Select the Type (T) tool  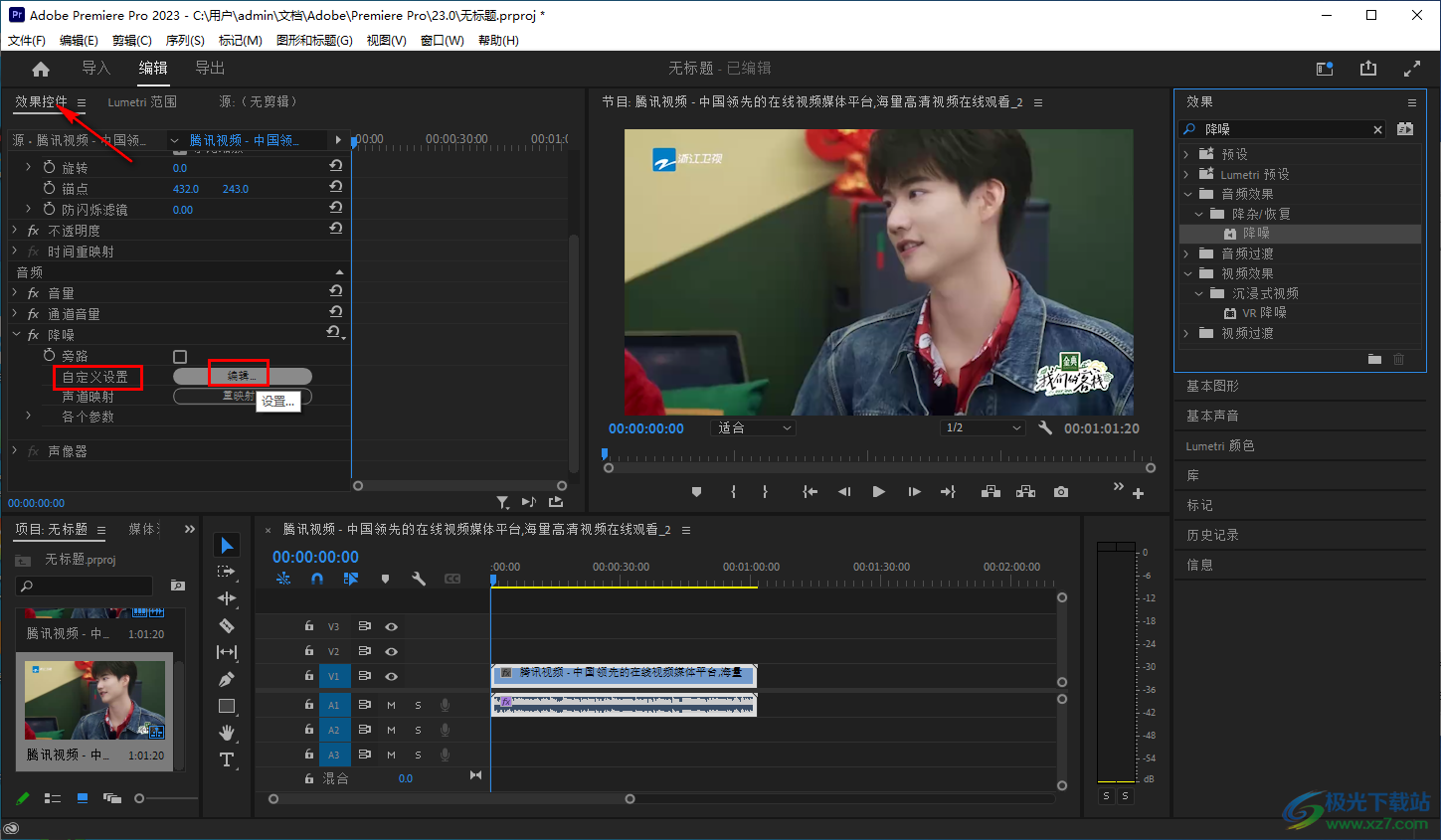pos(227,759)
